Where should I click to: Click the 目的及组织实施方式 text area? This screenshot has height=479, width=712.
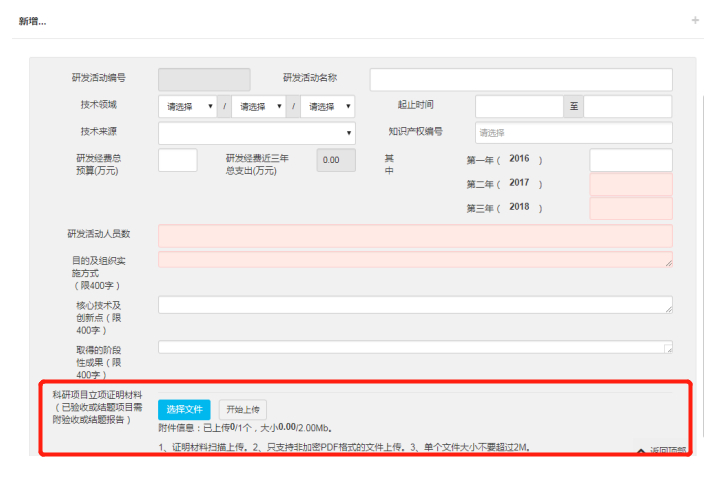tap(414, 260)
